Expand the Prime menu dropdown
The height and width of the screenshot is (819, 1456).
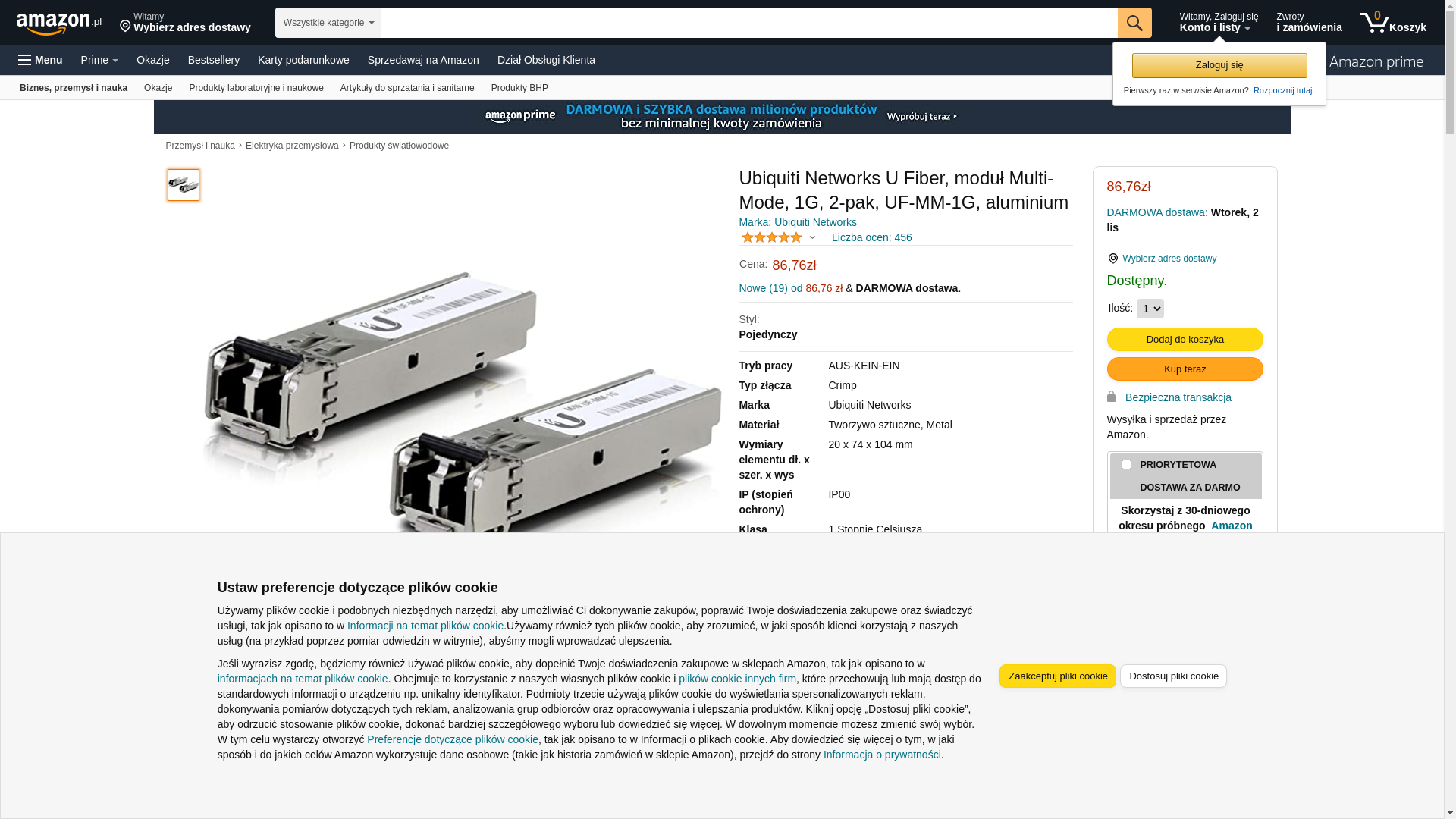click(x=99, y=60)
